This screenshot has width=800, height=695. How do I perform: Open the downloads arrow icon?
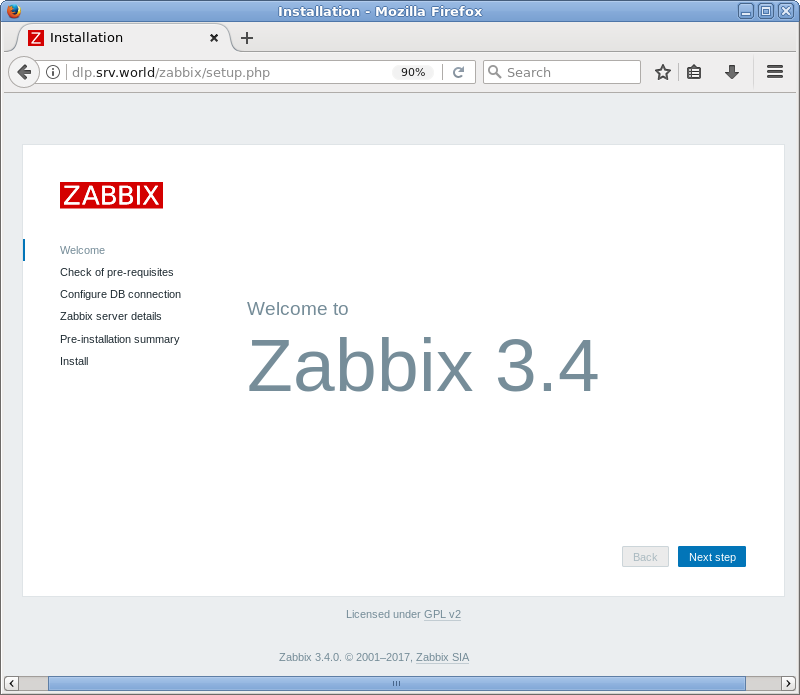click(732, 72)
